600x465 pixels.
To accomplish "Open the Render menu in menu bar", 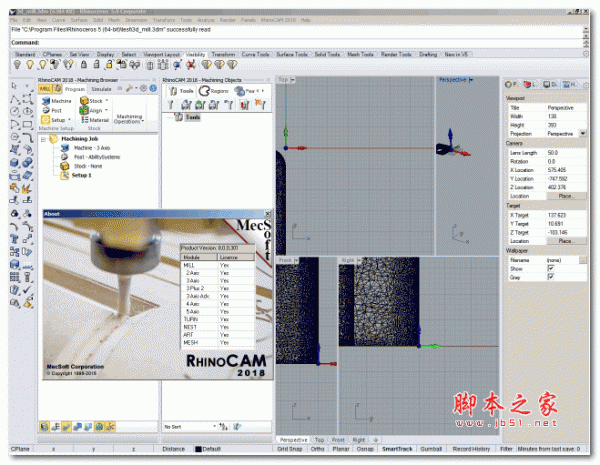I will coord(228,20).
